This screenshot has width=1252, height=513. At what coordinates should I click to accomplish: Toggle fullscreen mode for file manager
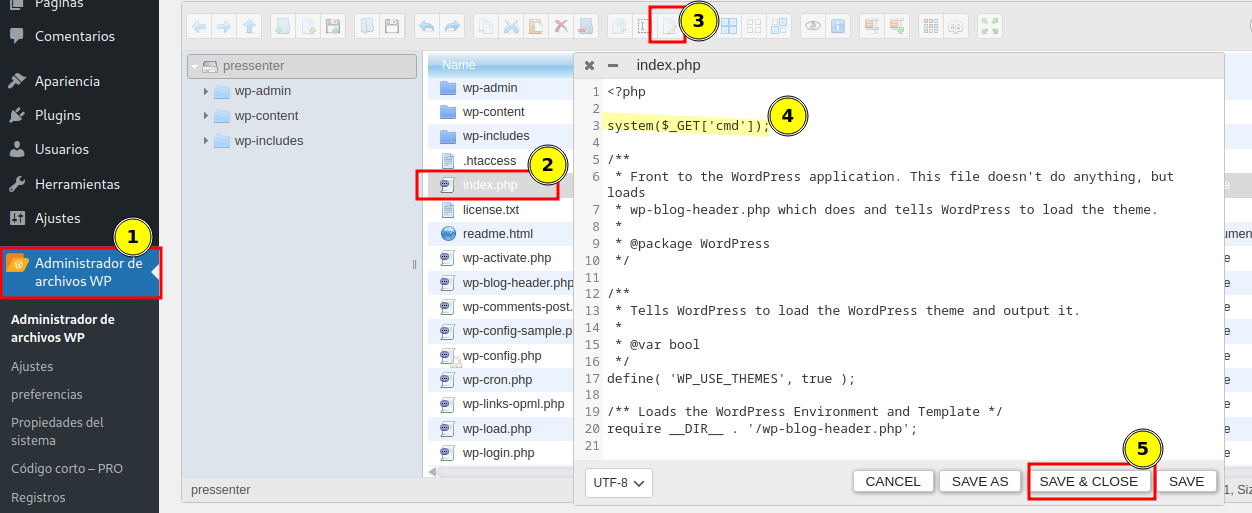(x=989, y=27)
